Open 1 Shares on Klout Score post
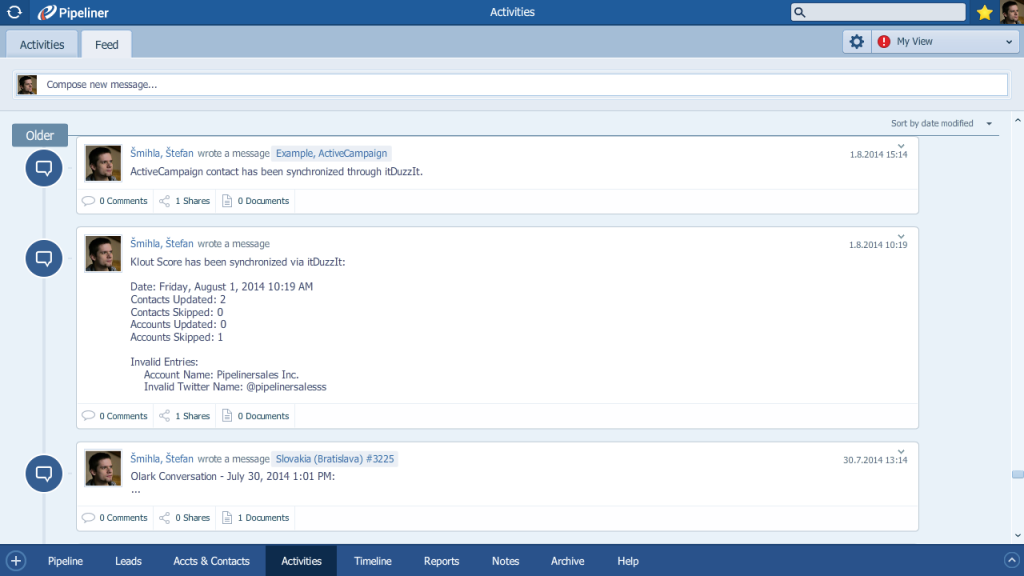Screen dimensions: 1024x576 185,416
